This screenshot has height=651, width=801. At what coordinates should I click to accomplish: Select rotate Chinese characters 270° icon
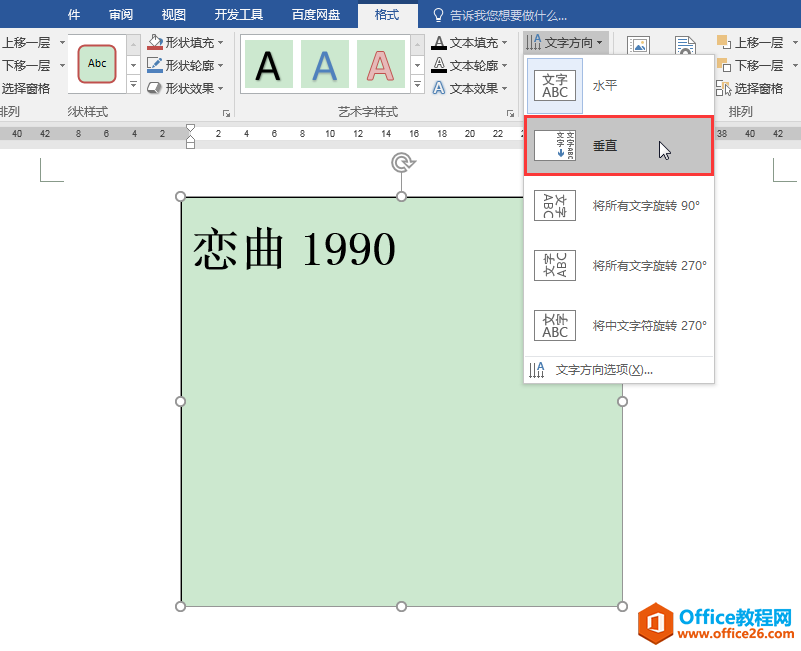pos(555,326)
